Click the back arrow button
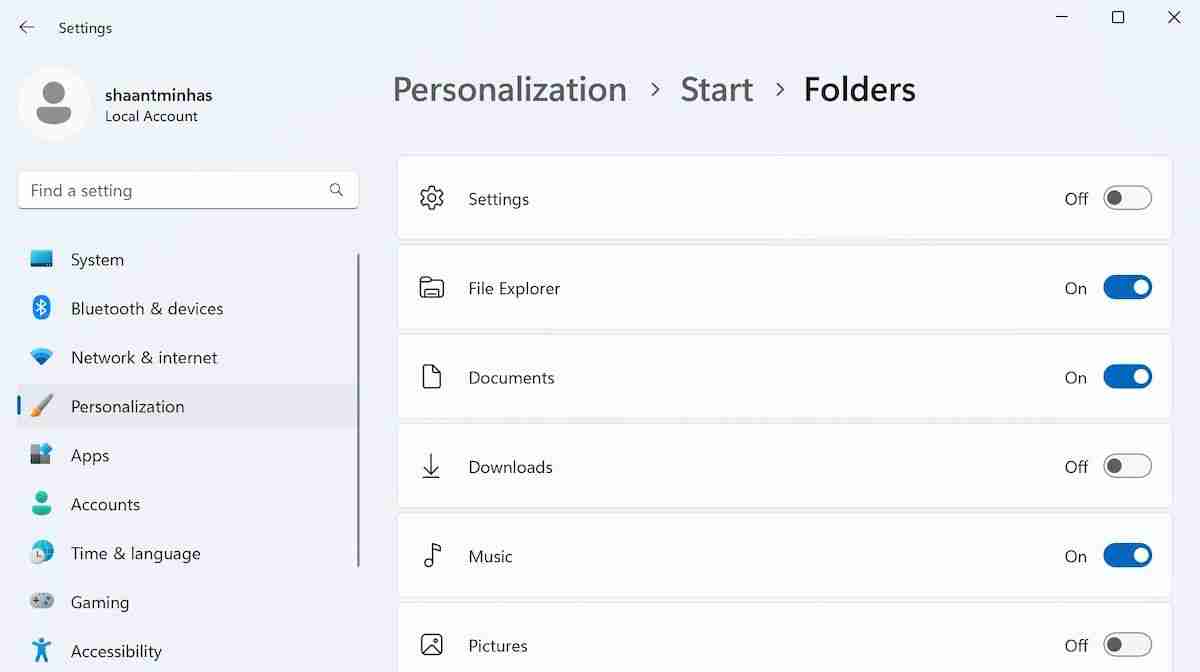 [x=26, y=27]
